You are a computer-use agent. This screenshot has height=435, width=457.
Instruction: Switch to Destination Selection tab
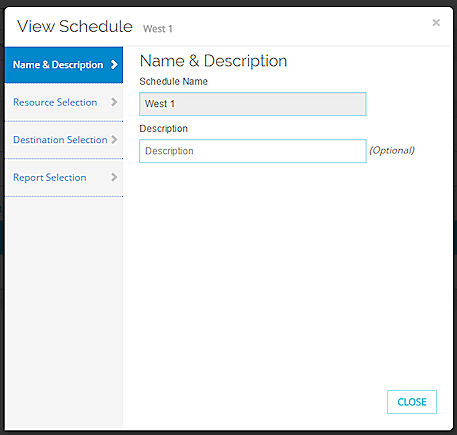(x=64, y=140)
